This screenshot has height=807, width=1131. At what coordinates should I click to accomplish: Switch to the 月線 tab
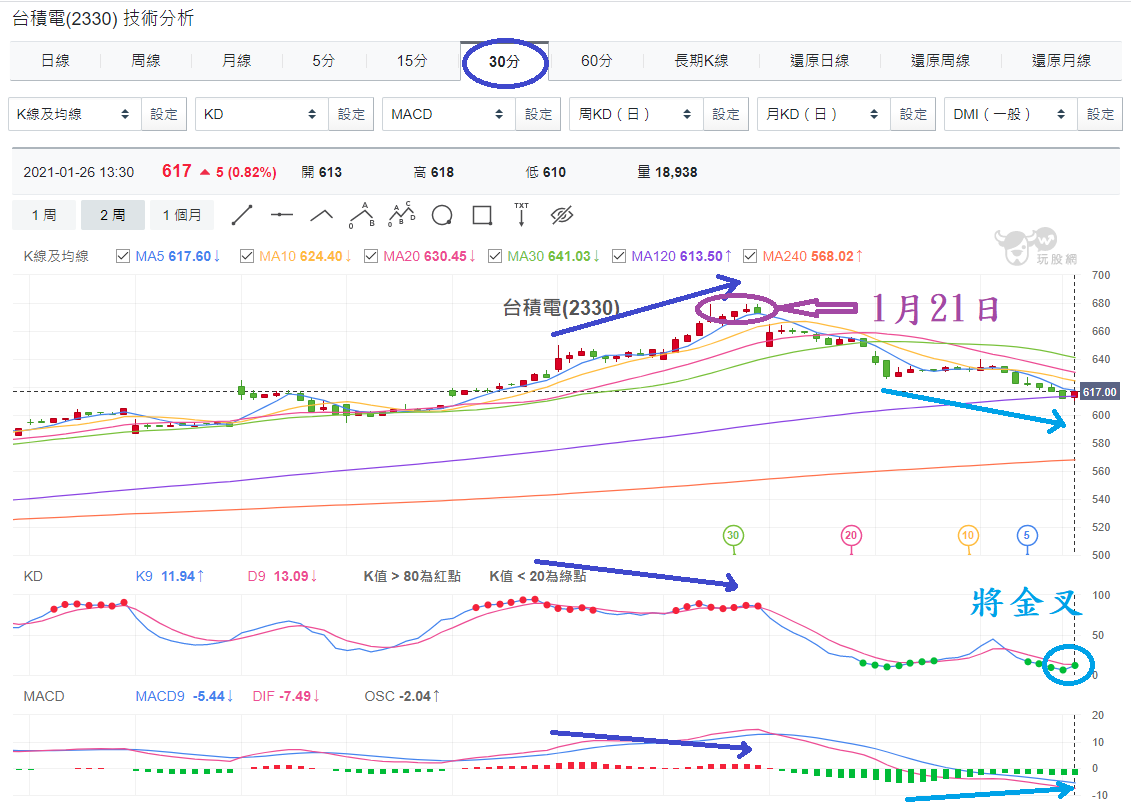[237, 61]
